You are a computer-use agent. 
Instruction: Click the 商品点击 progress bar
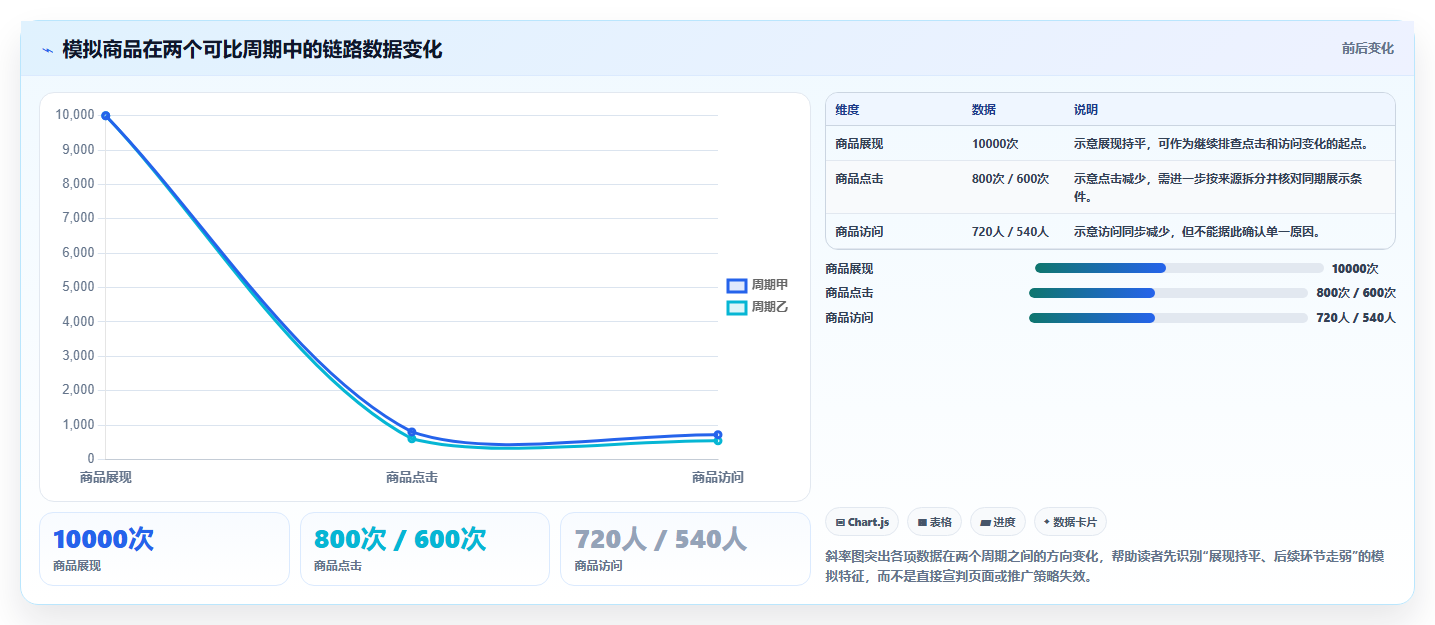[1168, 293]
